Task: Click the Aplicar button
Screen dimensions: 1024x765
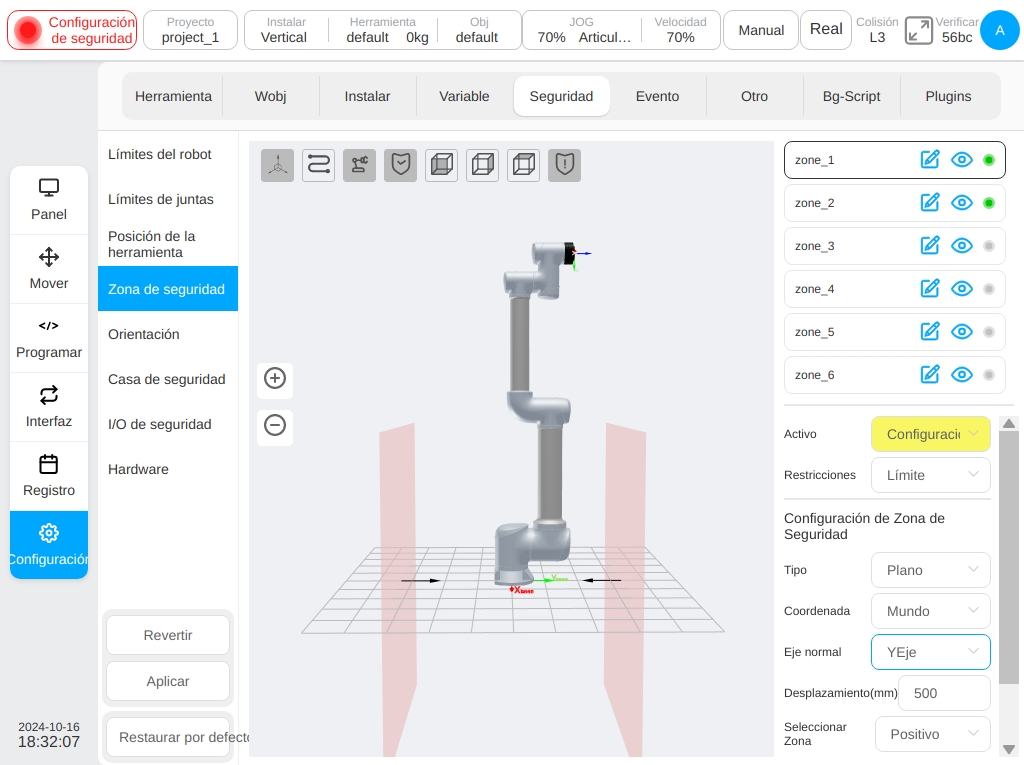Action: (168, 681)
